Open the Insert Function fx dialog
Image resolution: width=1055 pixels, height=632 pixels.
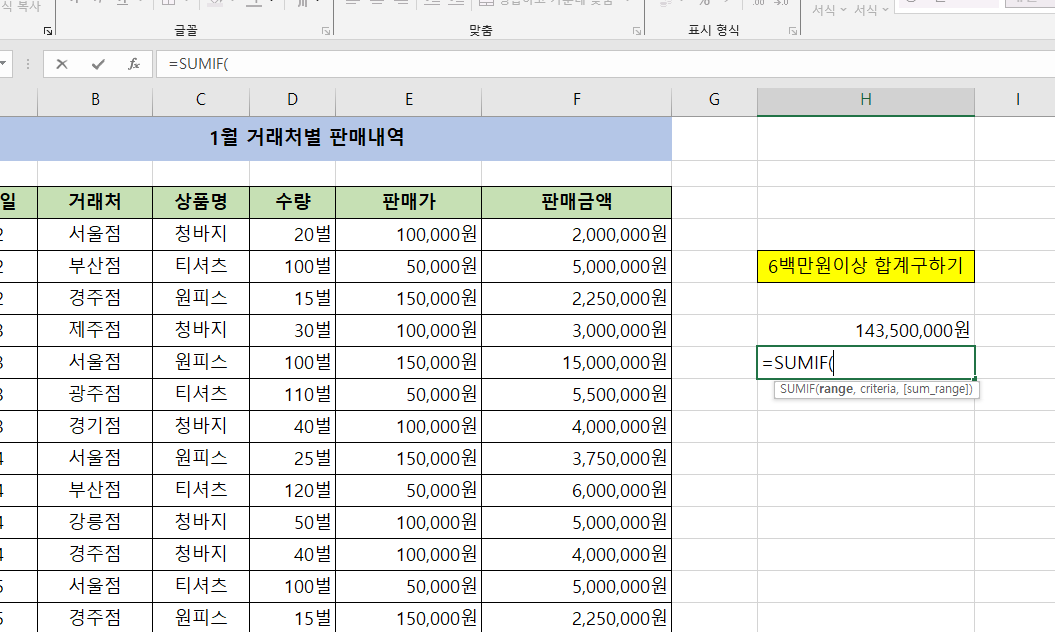[134, 64]
